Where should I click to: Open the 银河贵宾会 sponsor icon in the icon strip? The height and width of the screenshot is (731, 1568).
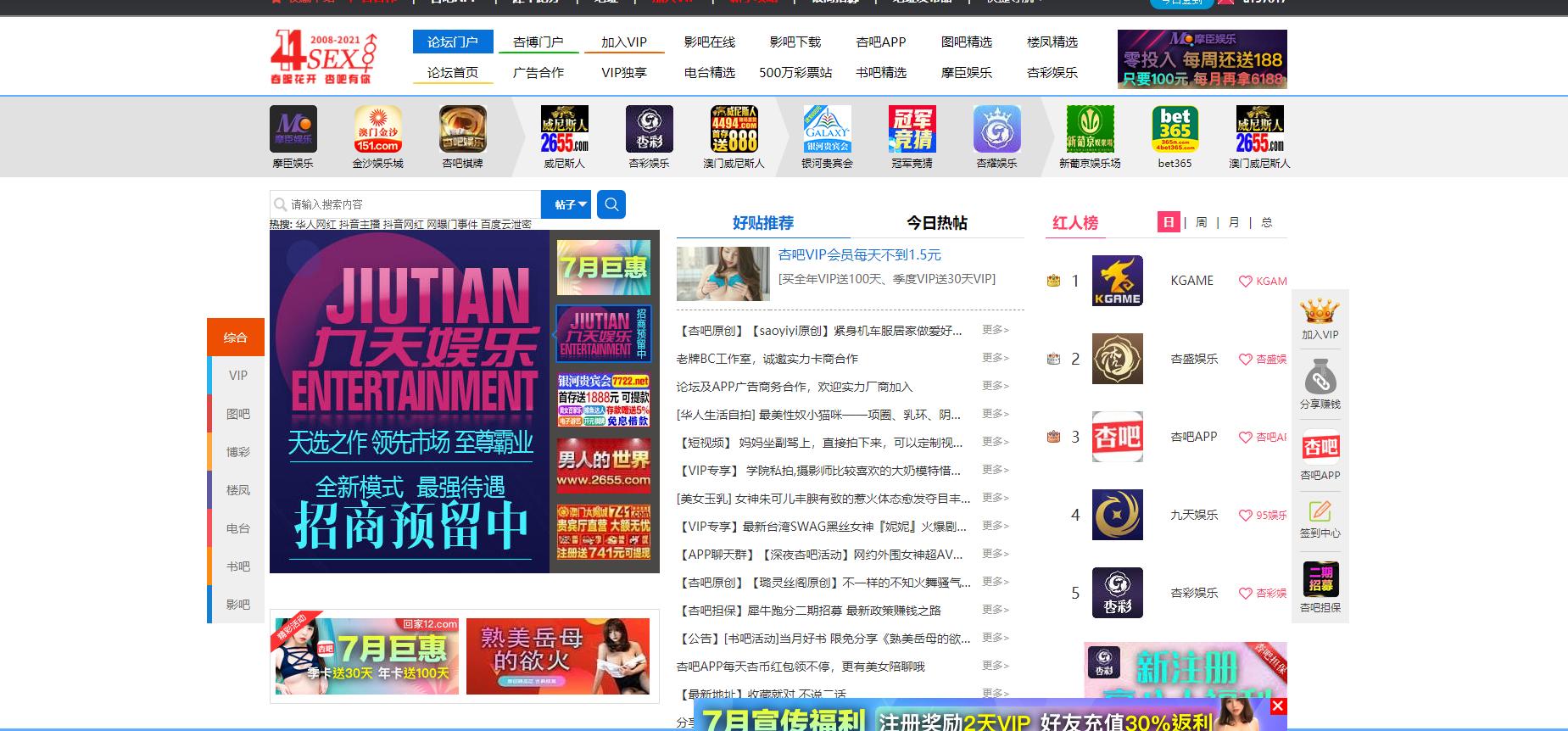click(x=827, y=129)
